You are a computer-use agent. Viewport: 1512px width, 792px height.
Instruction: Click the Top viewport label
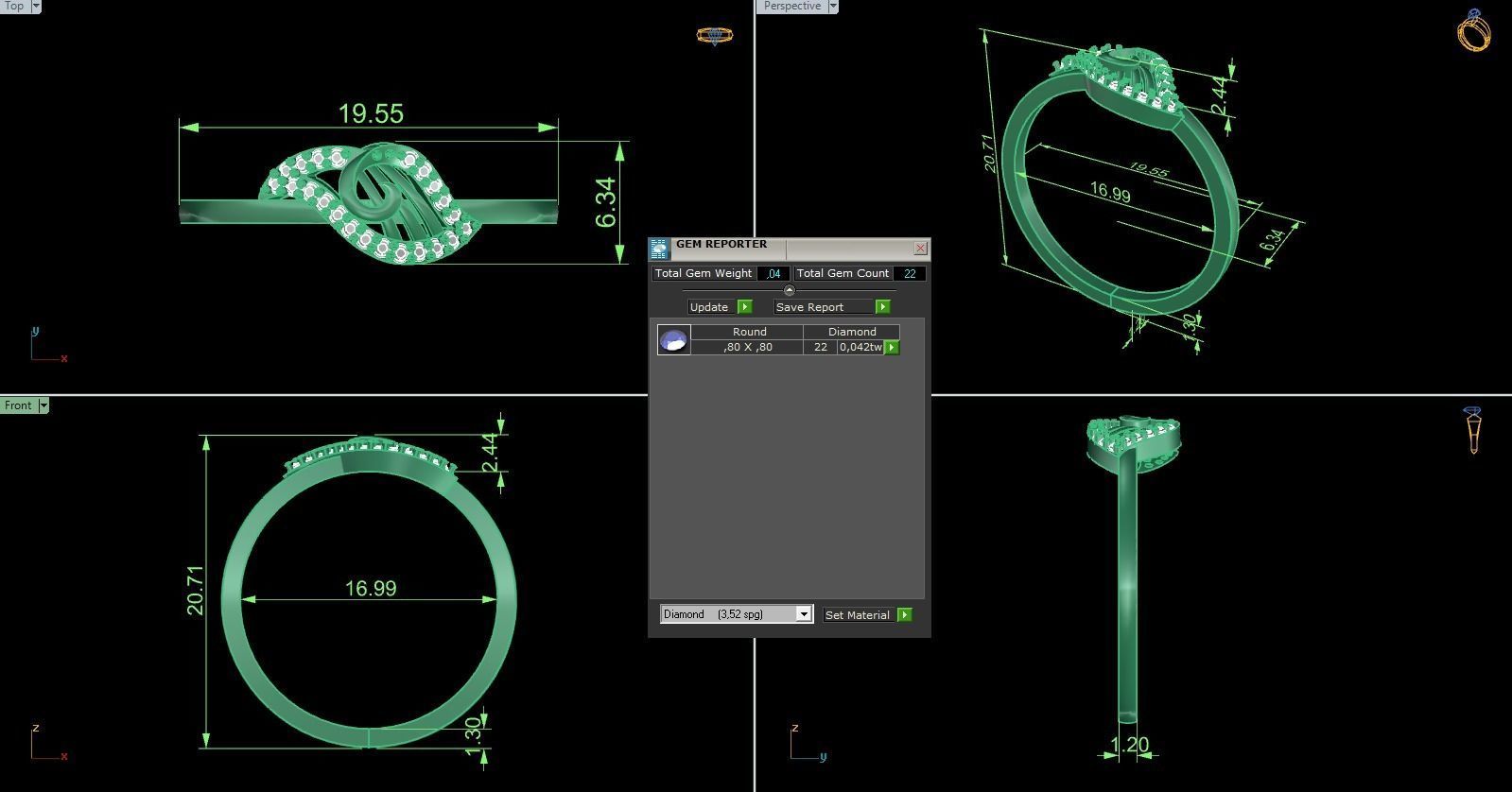coord(14,6)
